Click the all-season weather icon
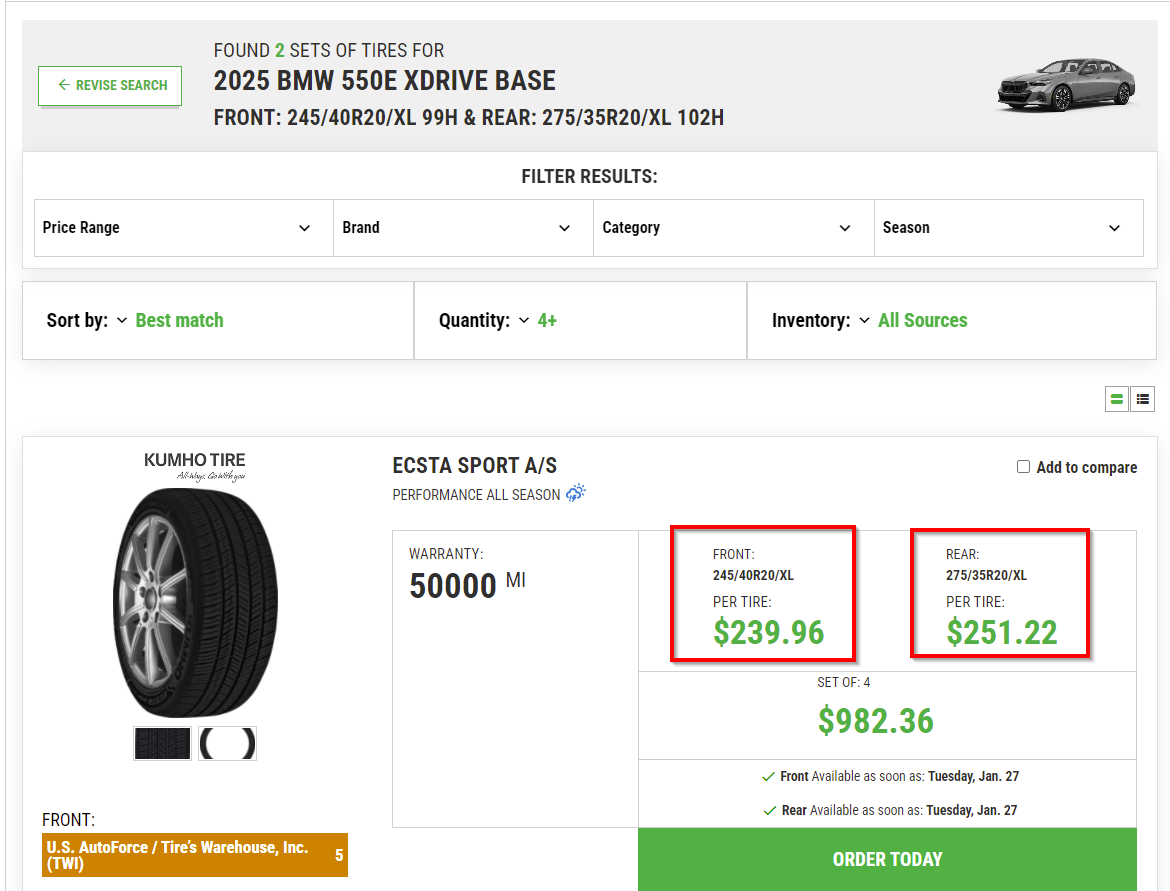The width and height of the screenshot is (1170, 891). tap(576, 493)
